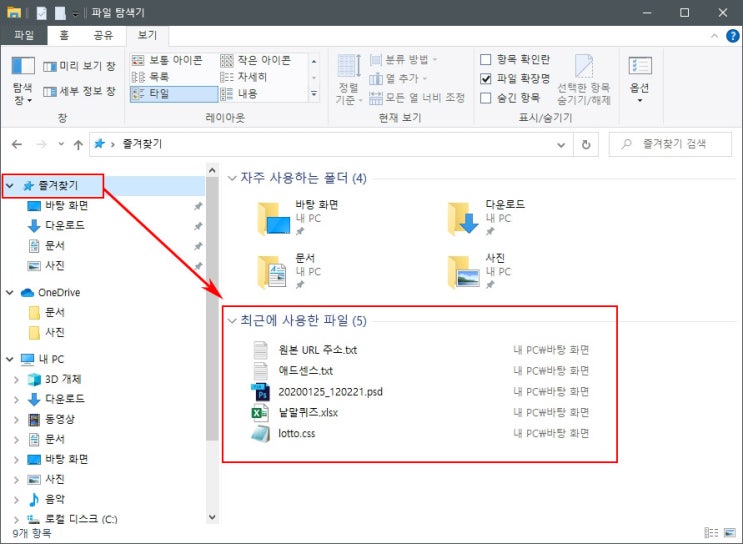The width and height of the screenshot is (743, 544).
Task: Open the Desktop (바탕 화면) folder tile
Action: [299, 218]
